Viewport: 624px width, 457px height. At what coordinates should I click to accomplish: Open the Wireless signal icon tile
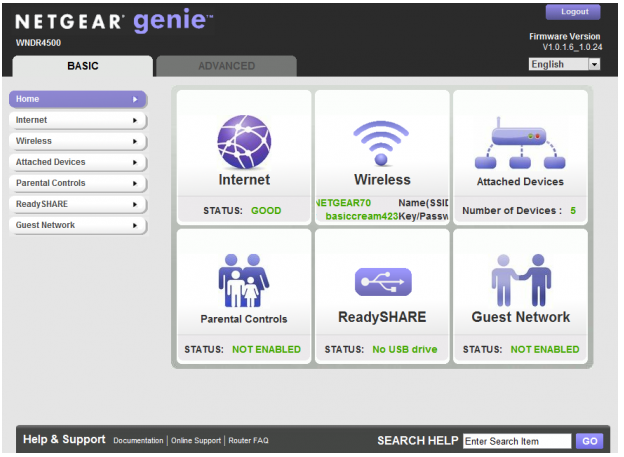click(381, 143)
